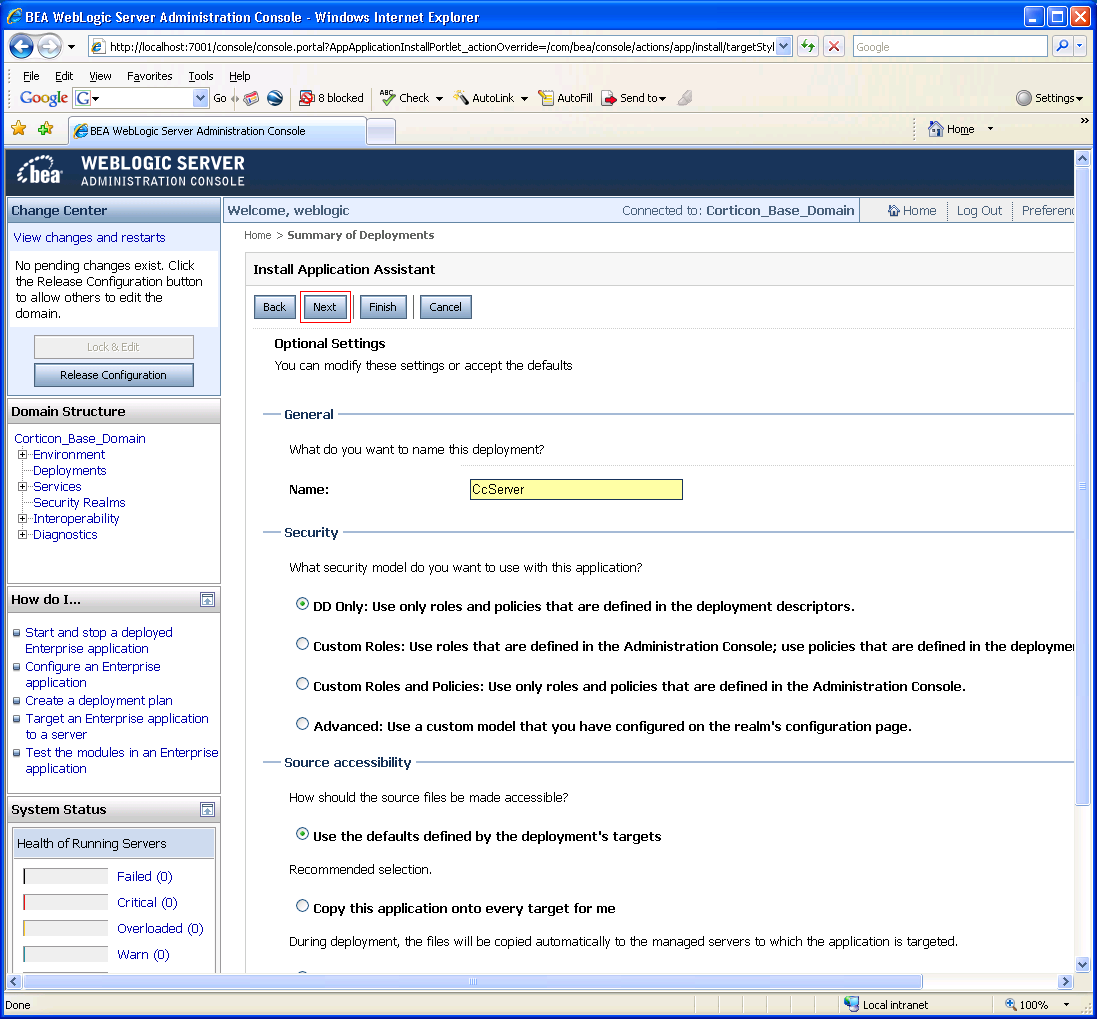Image resolution: width=1099 pixels, height=1019 pixels.
Task: Click the IE Home house icon
Action: (x=936, y=129)
